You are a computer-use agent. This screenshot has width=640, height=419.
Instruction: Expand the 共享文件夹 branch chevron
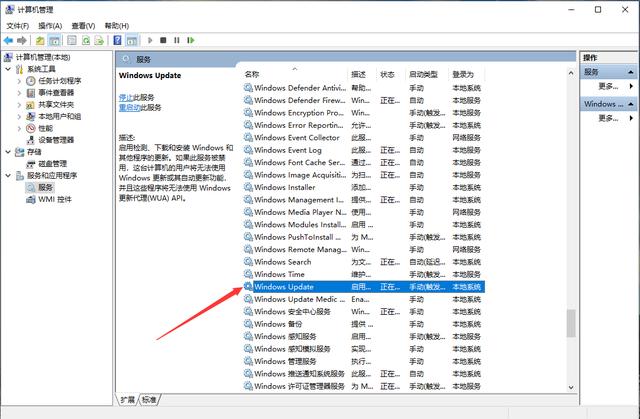tap(19, 104)
